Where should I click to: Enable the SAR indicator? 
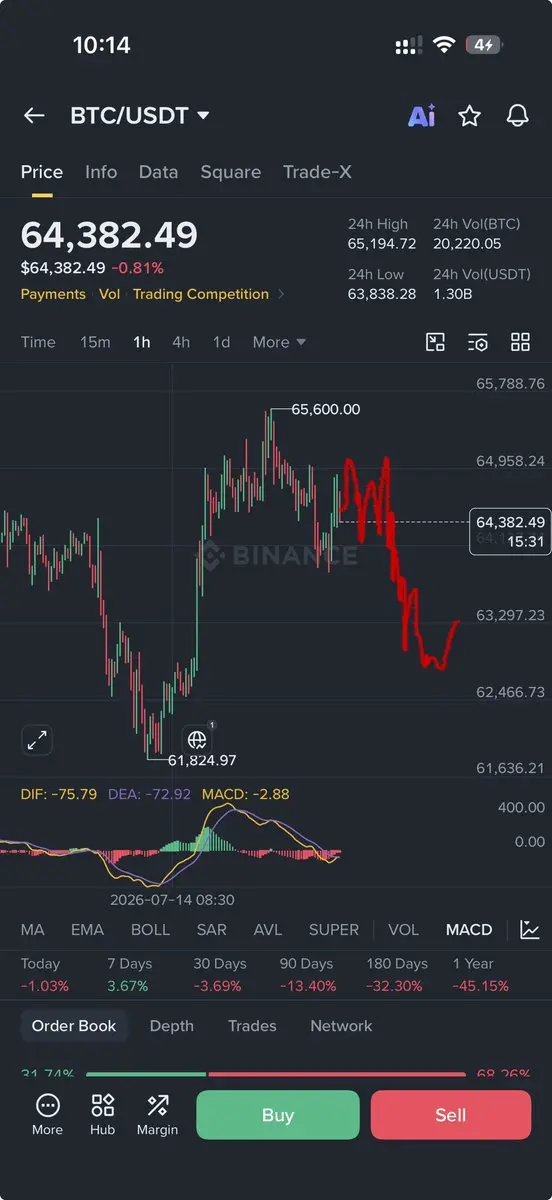click(211, 930)
